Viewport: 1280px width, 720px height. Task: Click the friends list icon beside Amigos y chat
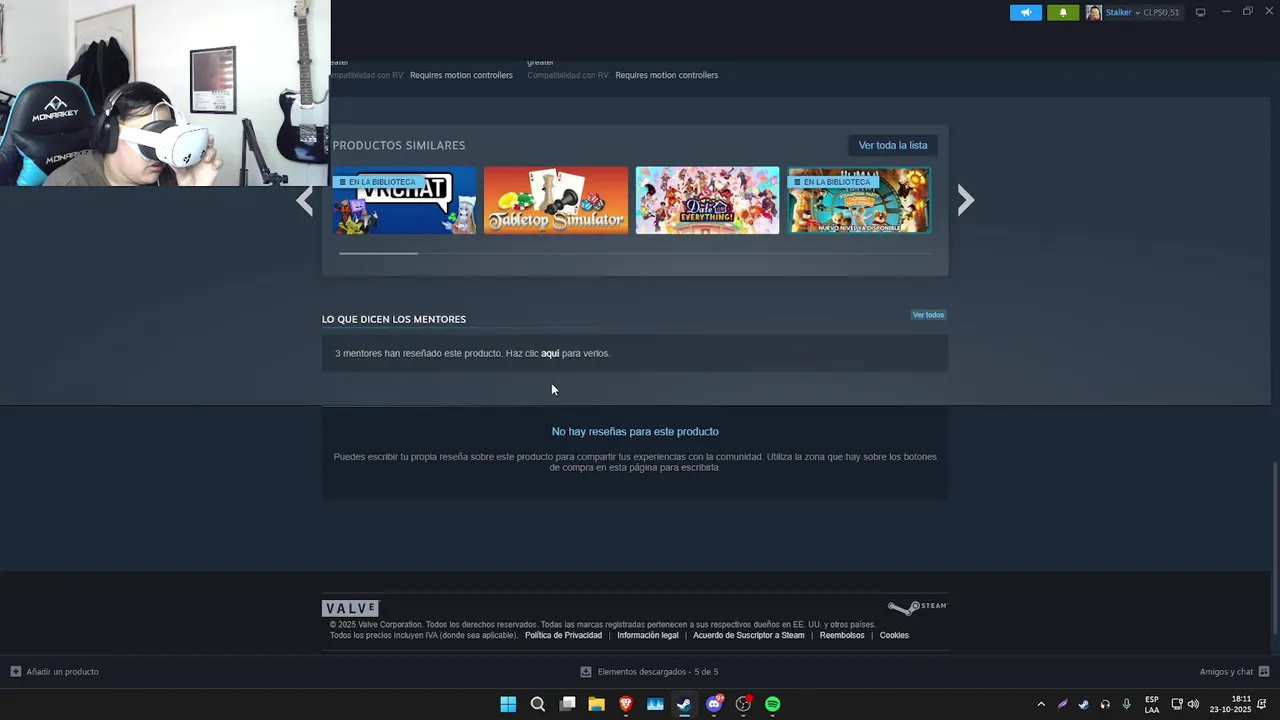[1264, 672]
